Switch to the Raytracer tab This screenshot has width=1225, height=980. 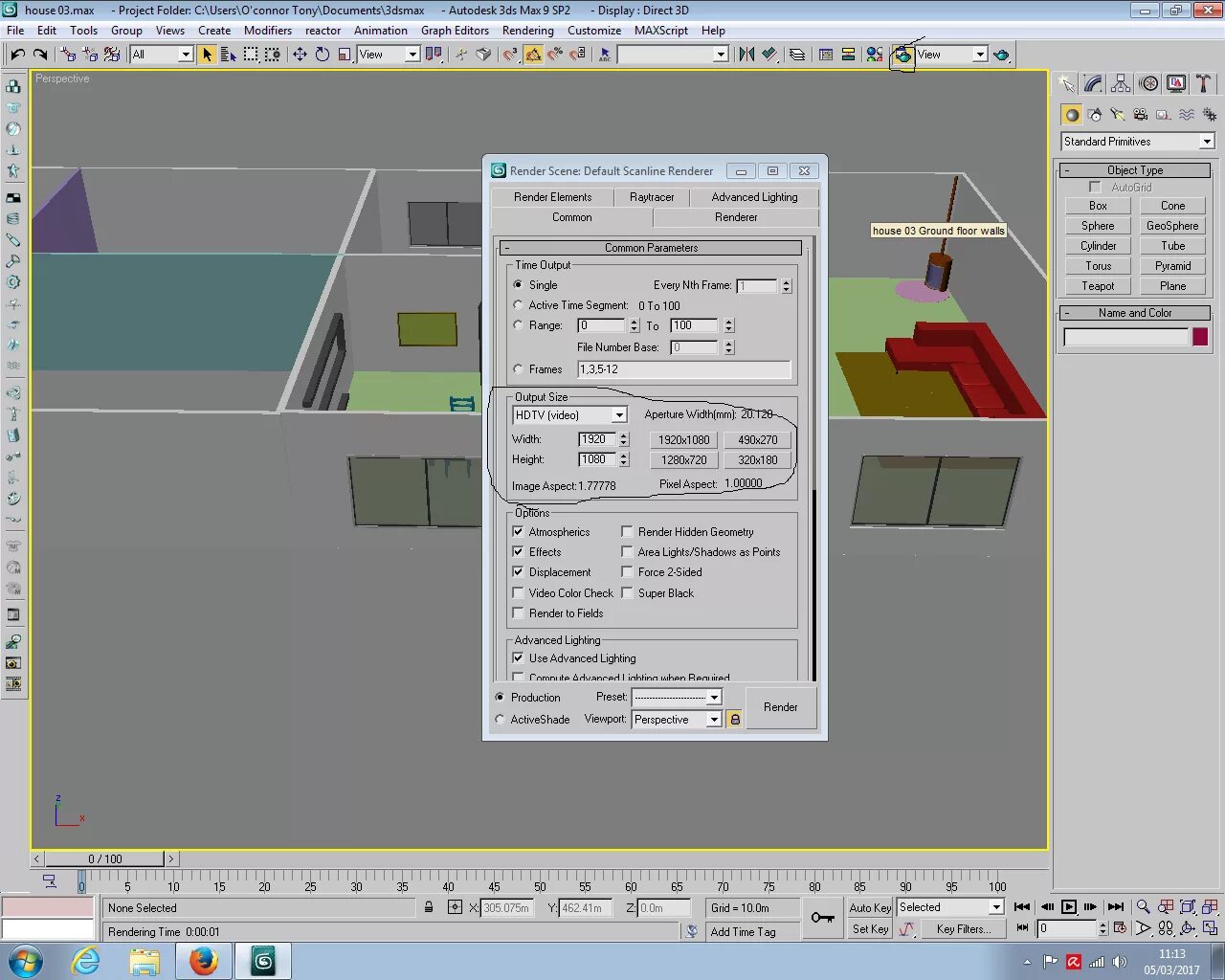tap(652, 197)
